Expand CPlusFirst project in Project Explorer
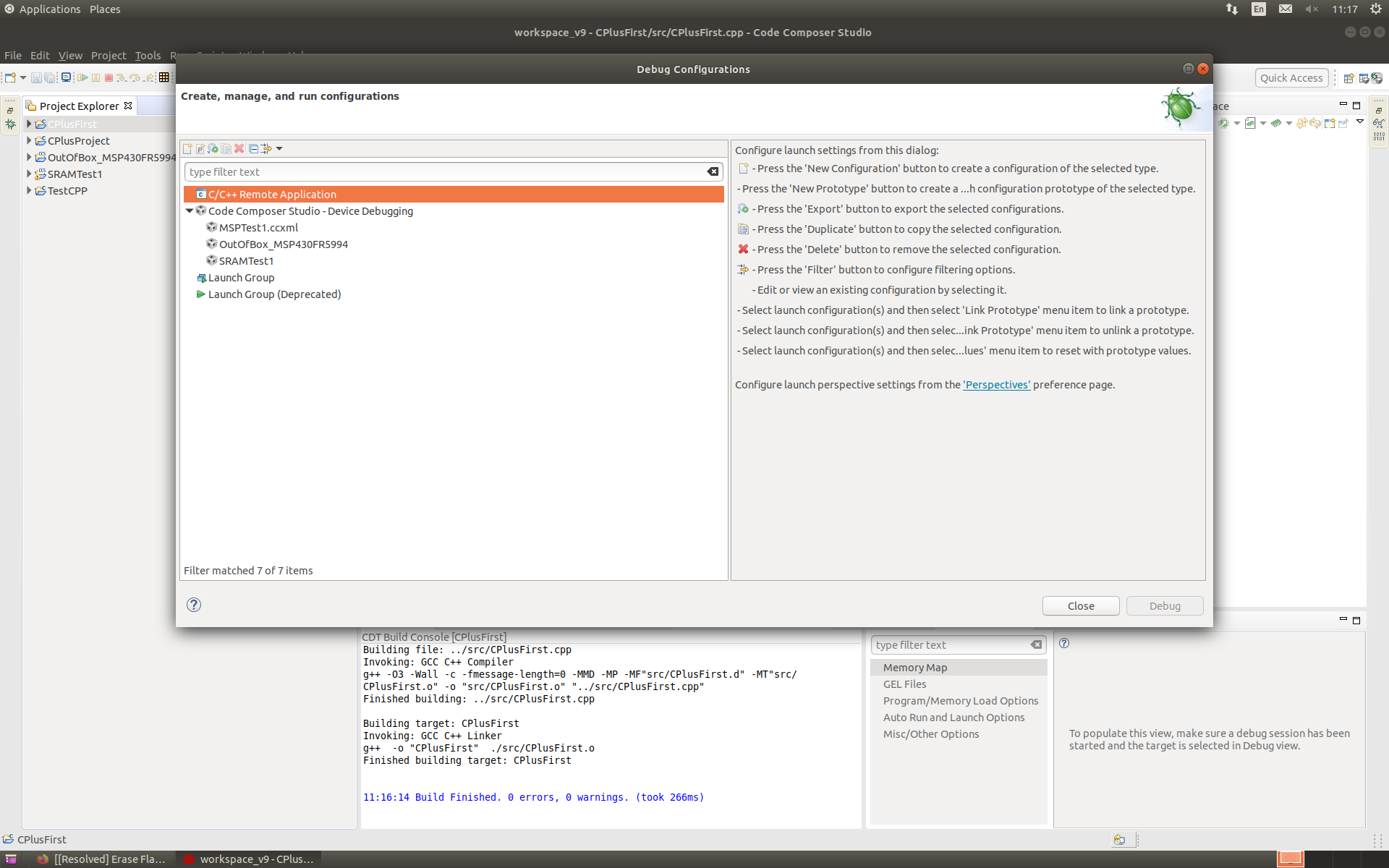Image resolution: width=1389 pixels, height=868 pixels. pyautogui.click(x=29, y=124)
